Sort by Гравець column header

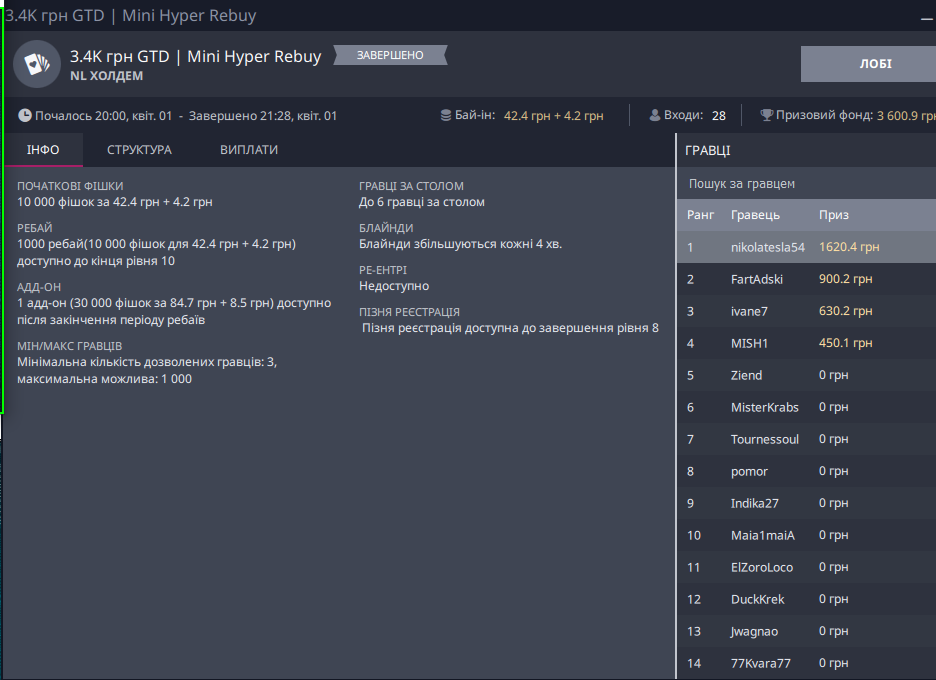(755, 215)
